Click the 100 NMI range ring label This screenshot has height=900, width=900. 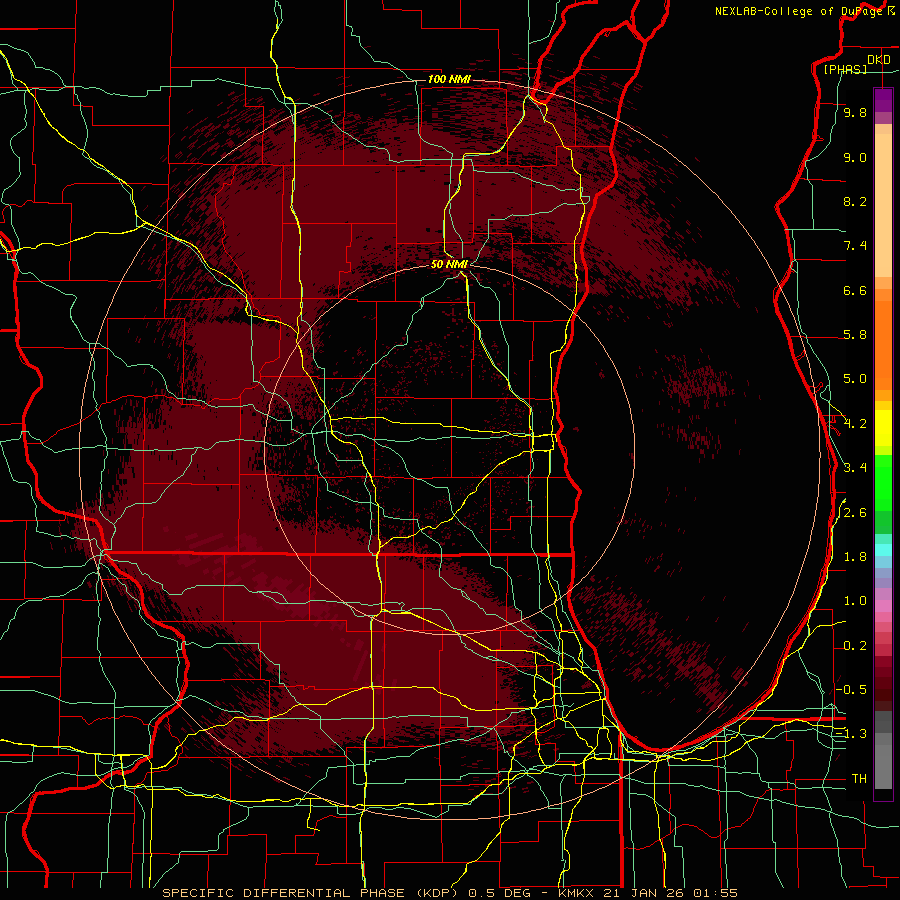[449, 79]
